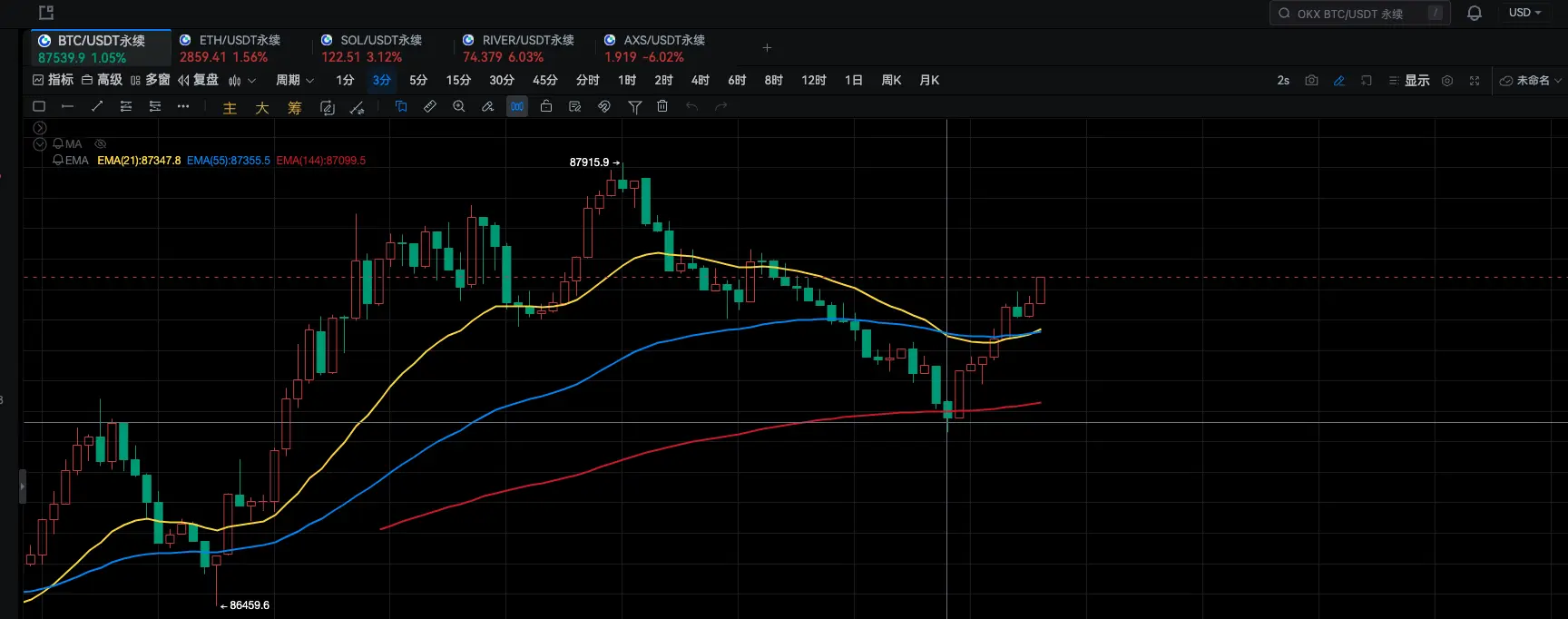Select the rectangle drawing tool
This screenshot has height=619, width=1568.
[x=39, y=106]
